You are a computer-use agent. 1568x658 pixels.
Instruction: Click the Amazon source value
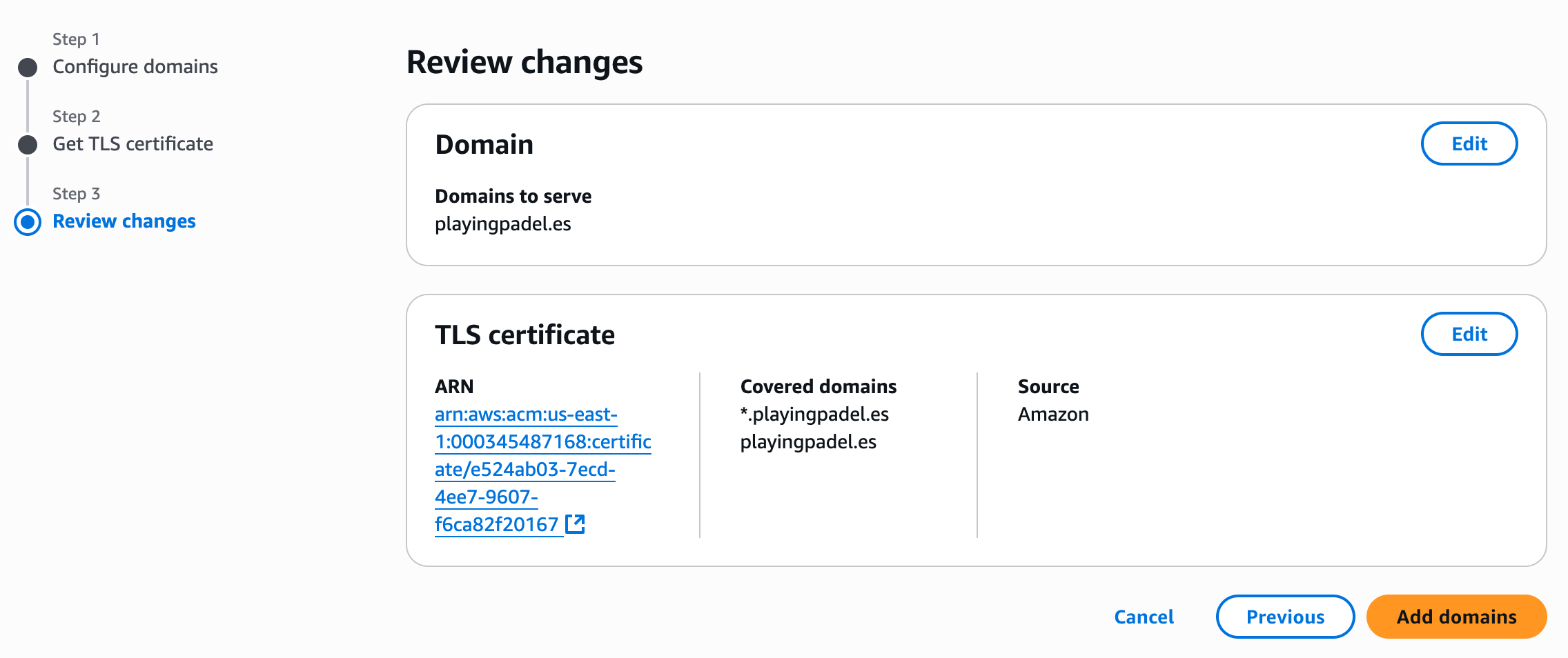(x=1053, y=415)
